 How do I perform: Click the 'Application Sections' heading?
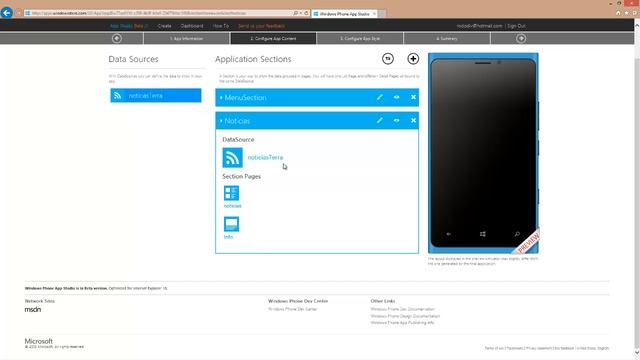pos(253,59)
